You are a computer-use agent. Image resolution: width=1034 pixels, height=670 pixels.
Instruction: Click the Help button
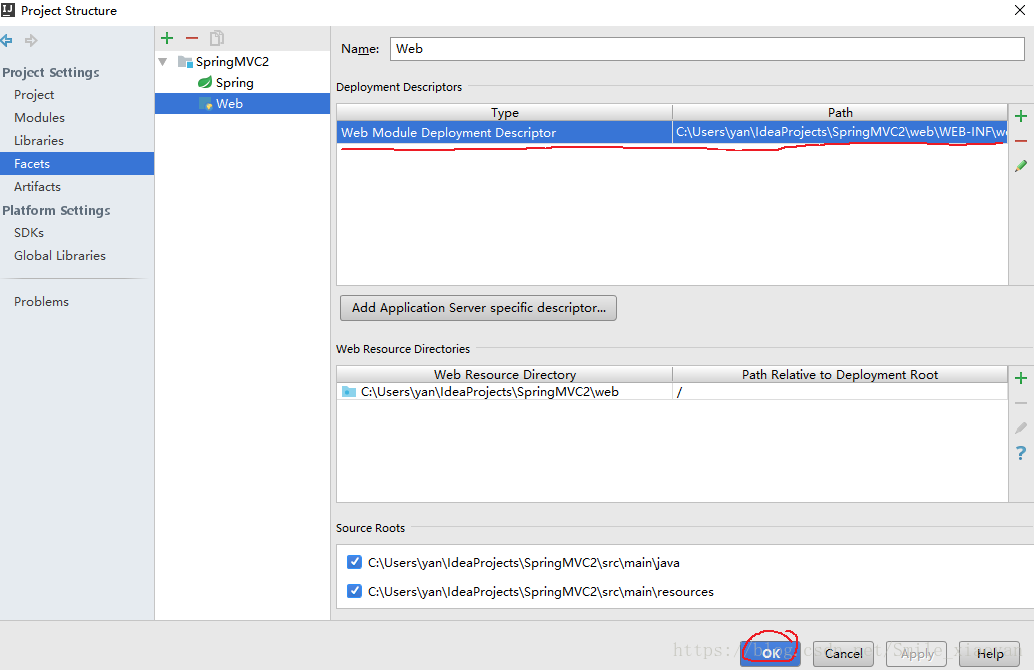coord(990,654)
